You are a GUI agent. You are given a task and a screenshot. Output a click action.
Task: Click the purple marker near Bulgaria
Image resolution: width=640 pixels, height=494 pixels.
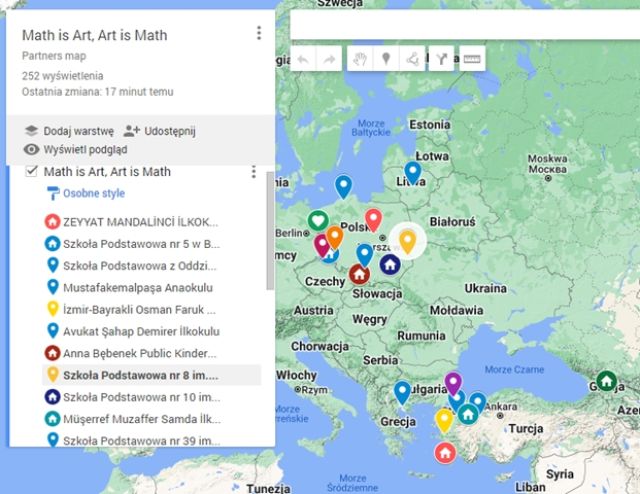coord(453,384)
